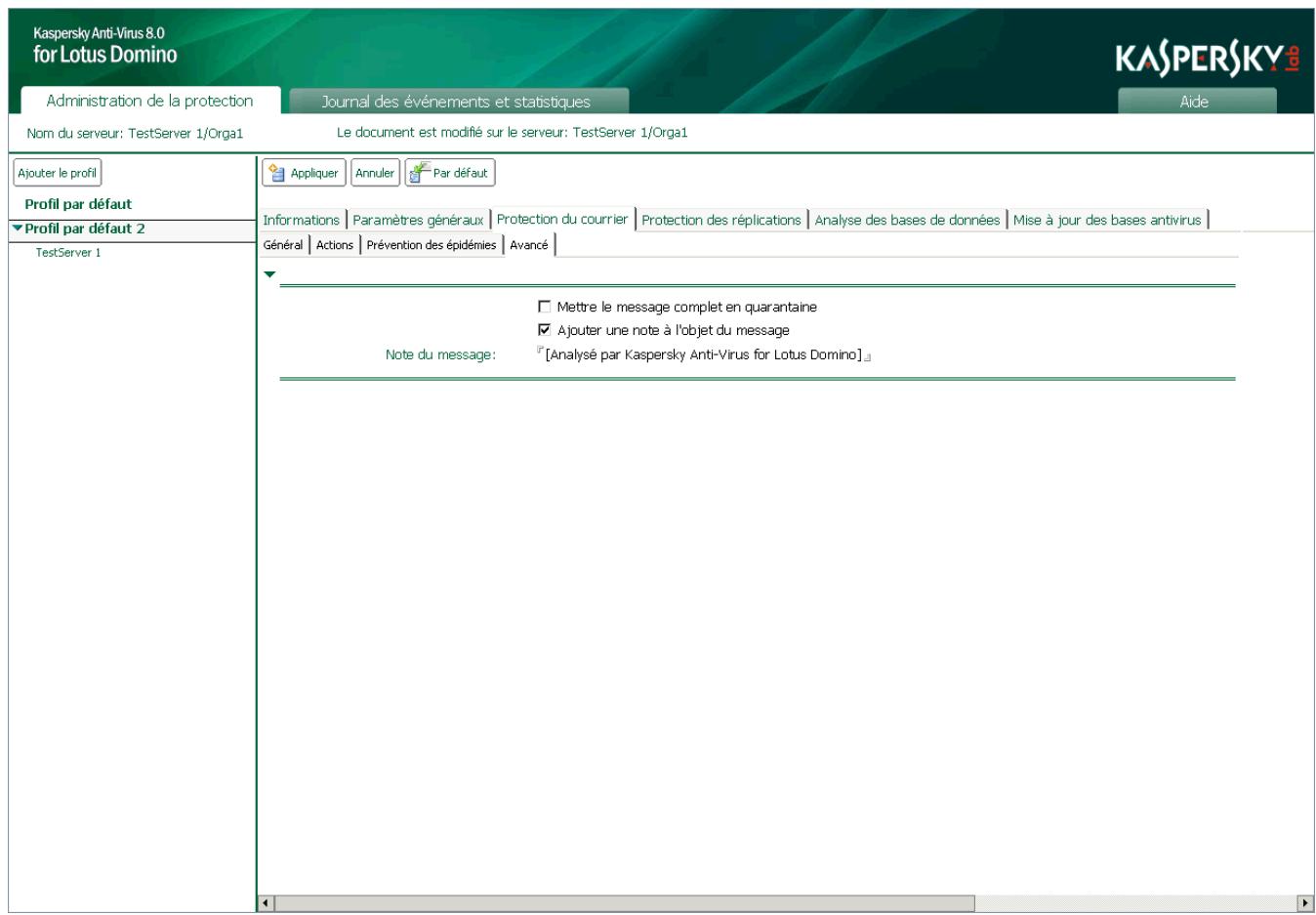Click Ajouter le profil button
The image size is (1316, 915).
point(58,173)
